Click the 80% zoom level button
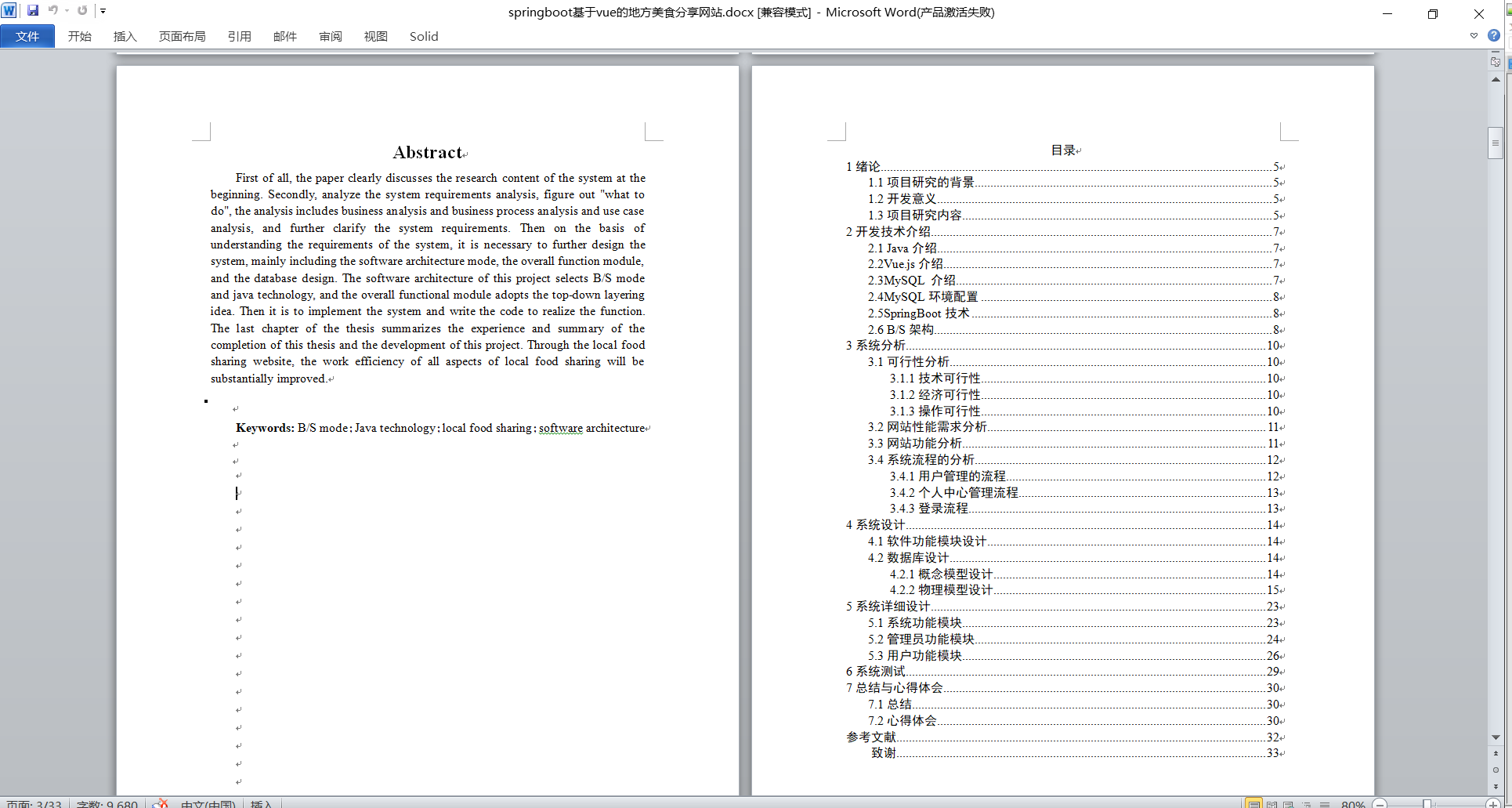 [1353, 803]
